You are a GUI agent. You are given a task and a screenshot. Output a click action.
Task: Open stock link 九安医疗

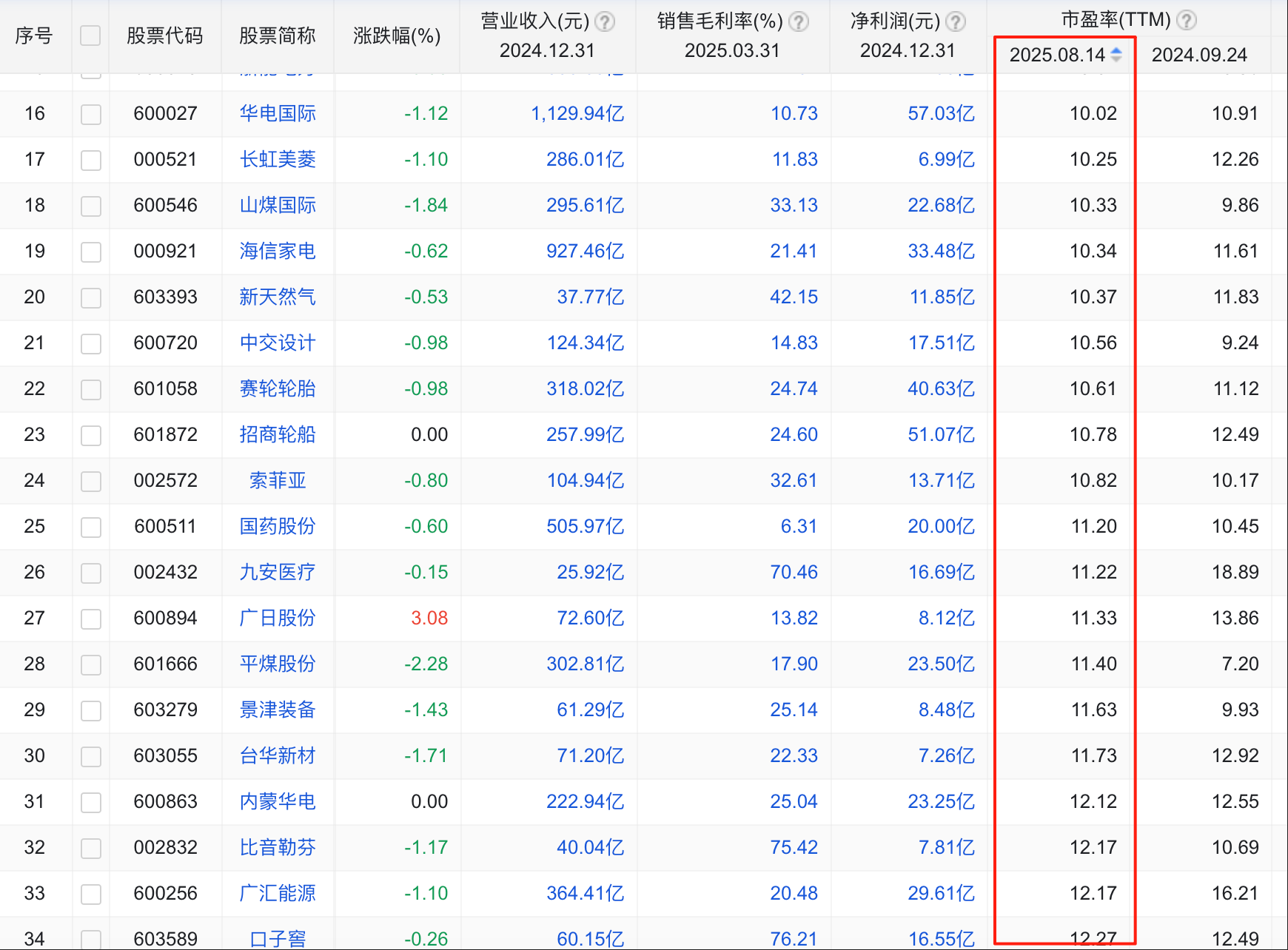278,572
